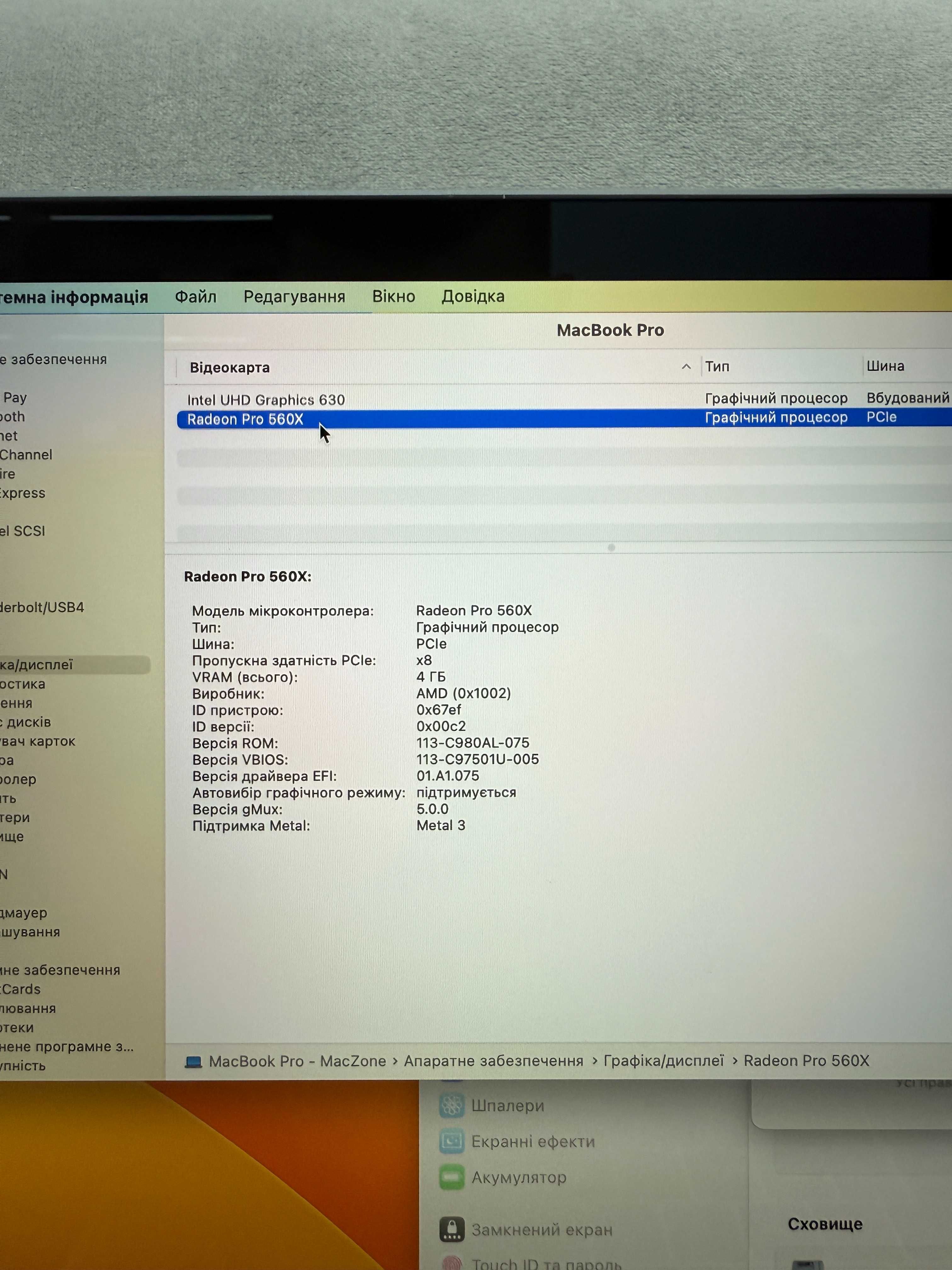Click Графіка/дисплеї in the path bar

(x=663, y=1061)
